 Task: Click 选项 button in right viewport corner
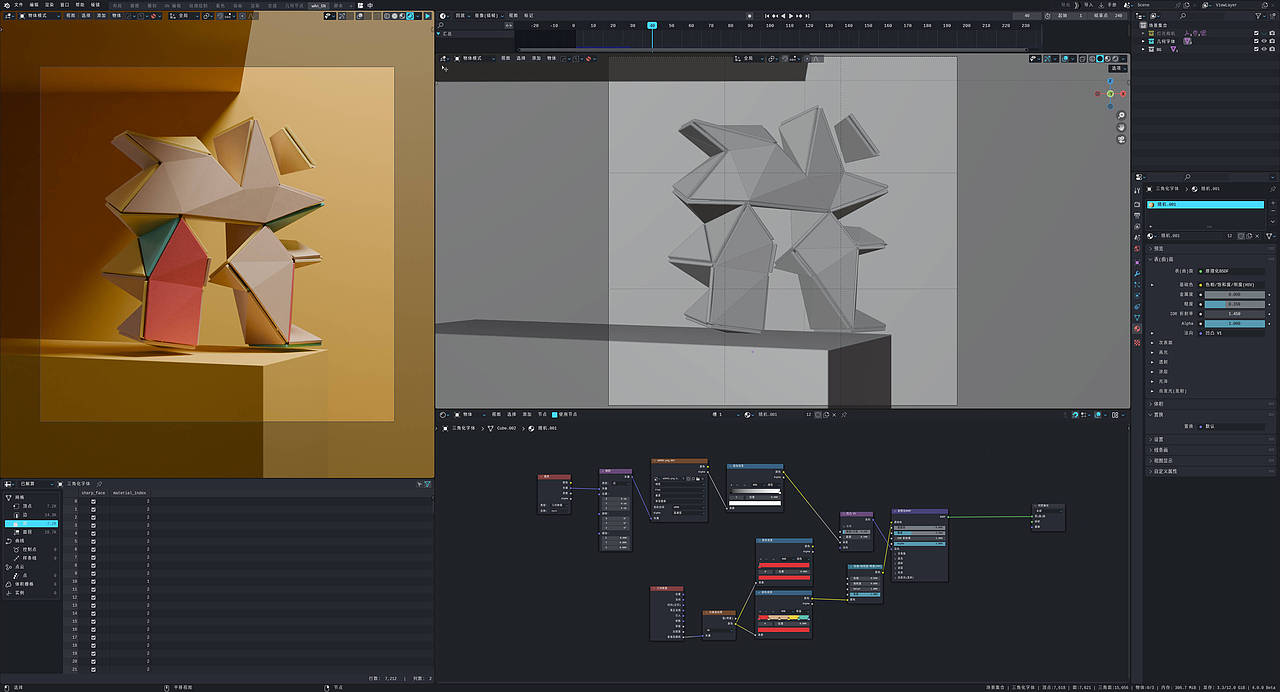[1116, 68]
